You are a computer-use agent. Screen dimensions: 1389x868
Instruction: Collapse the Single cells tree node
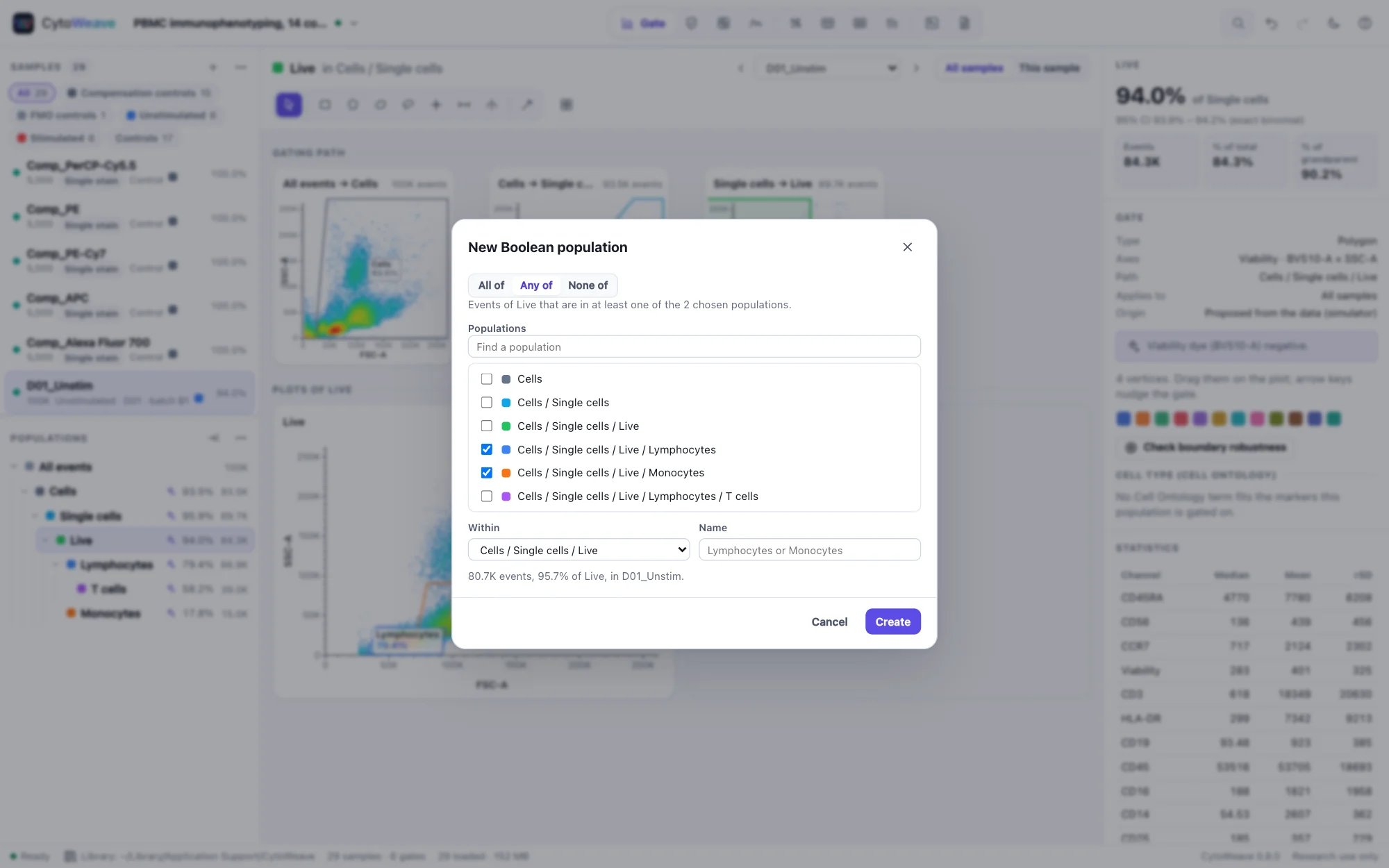[x=35, y=516]
